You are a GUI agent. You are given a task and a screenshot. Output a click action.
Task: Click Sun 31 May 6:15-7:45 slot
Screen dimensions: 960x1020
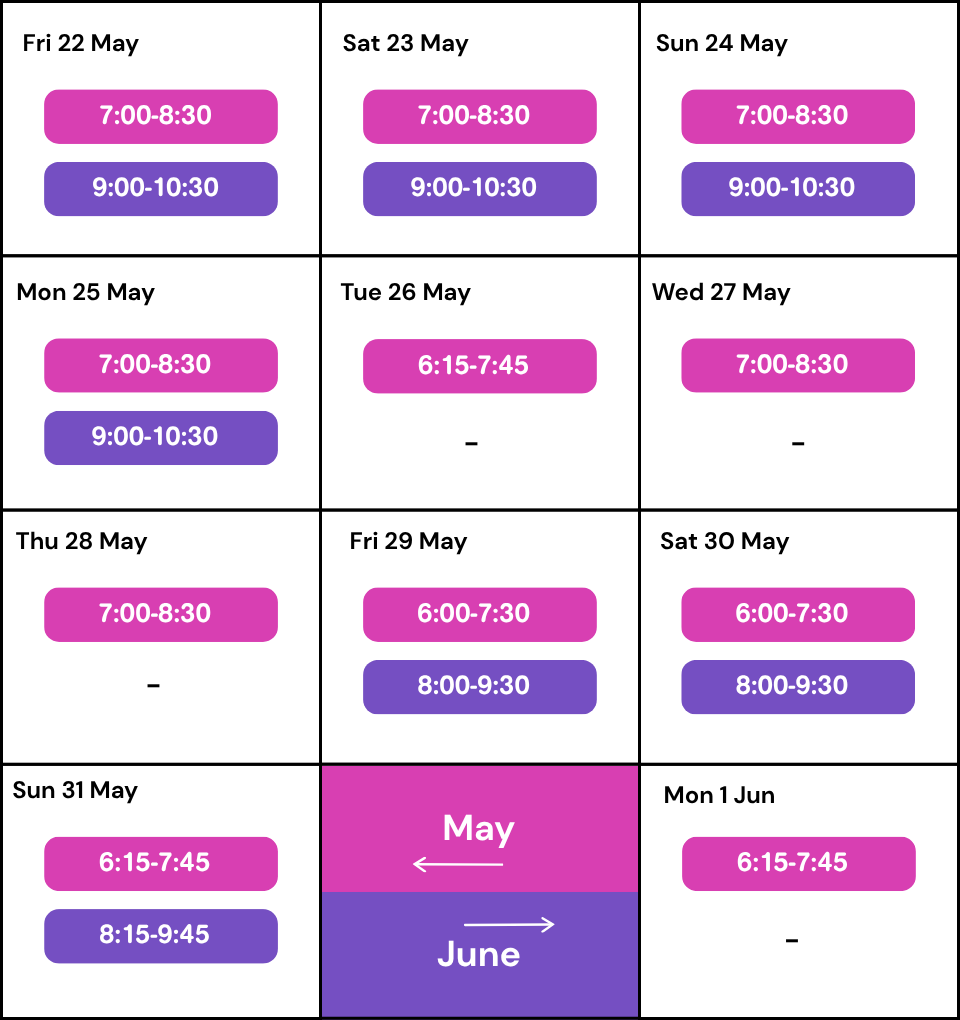[x=160, y=863]
